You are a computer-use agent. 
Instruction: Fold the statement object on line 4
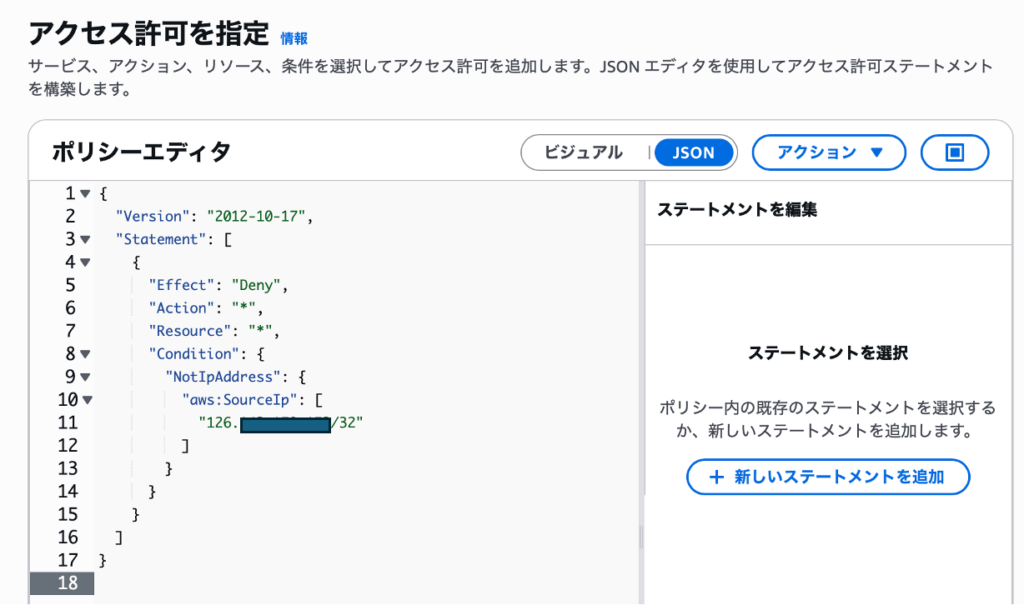tap(85, 262)
